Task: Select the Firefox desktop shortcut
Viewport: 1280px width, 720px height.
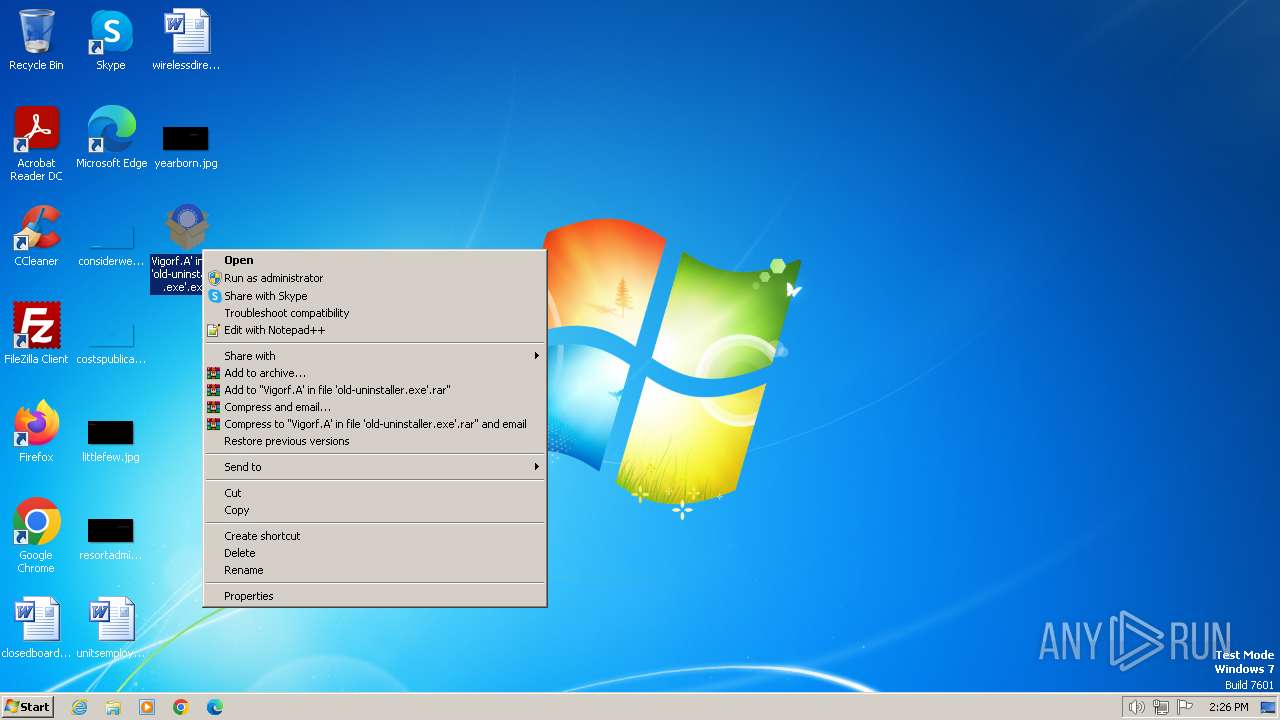Action: point(36,431)
